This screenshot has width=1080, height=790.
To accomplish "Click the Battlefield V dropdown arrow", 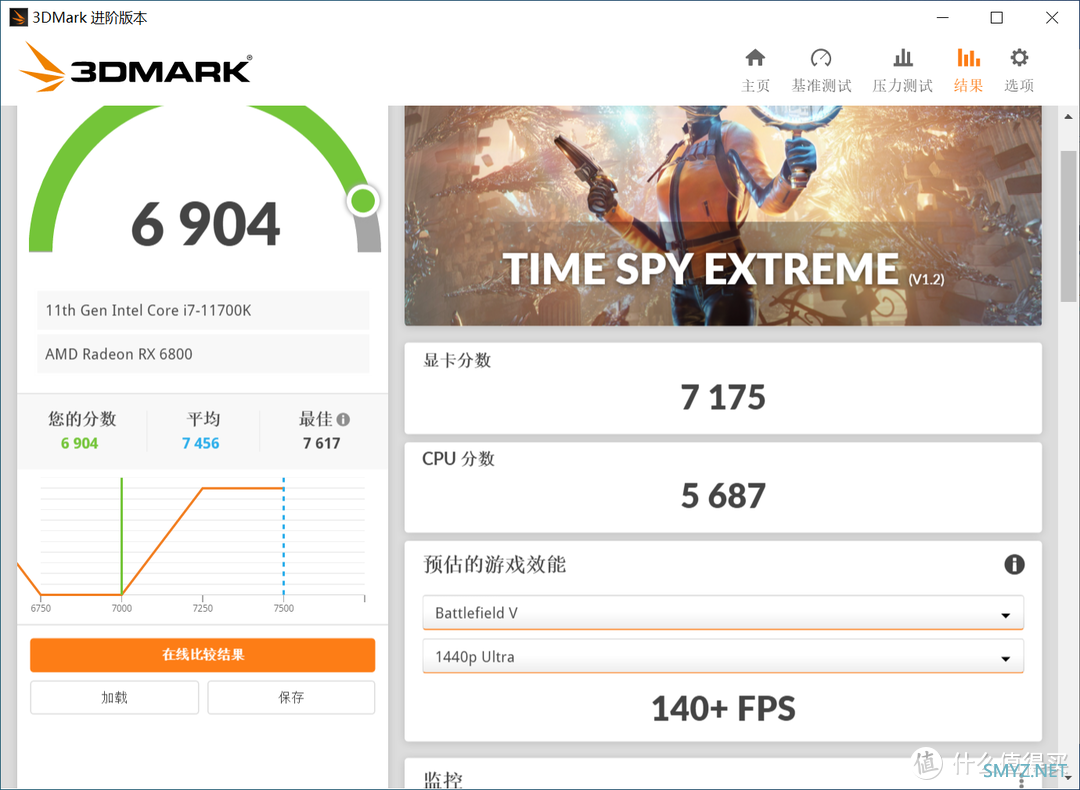I will pyautogui.click(x=1006, y=615).
